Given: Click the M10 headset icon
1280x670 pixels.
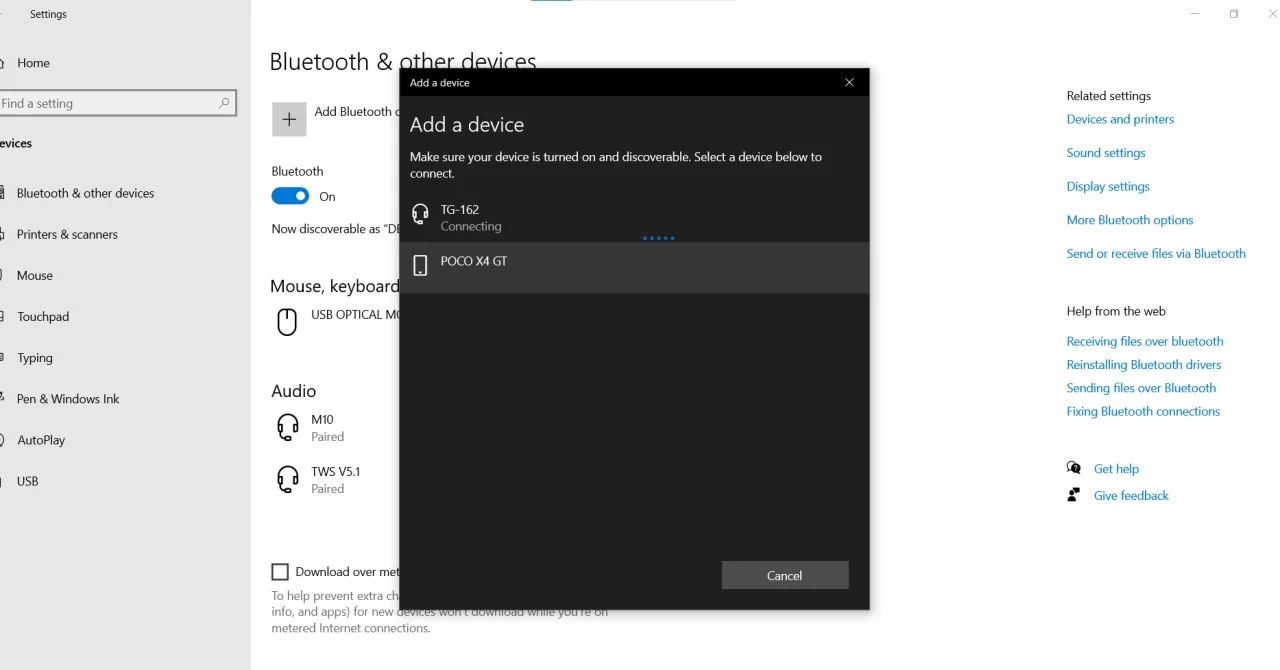Looking at the screenshot, I should point(288,428).
